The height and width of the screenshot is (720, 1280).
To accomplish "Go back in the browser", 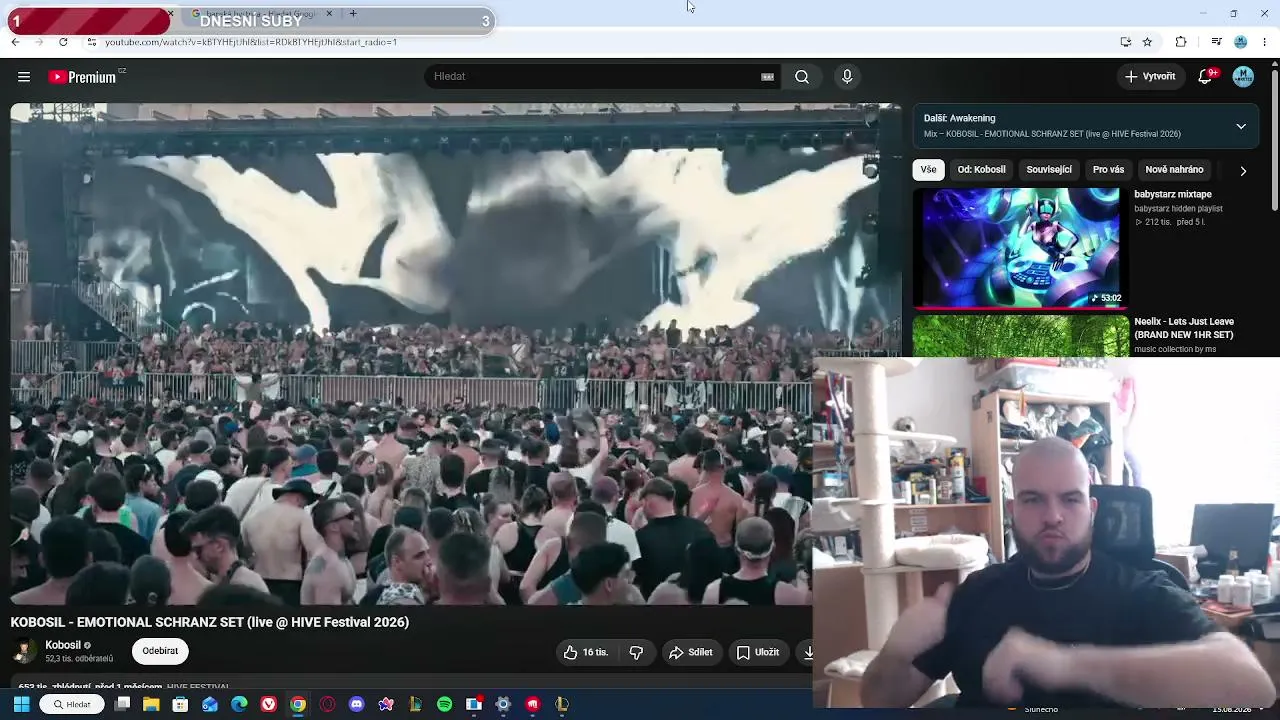I will (x=15, y=42).
